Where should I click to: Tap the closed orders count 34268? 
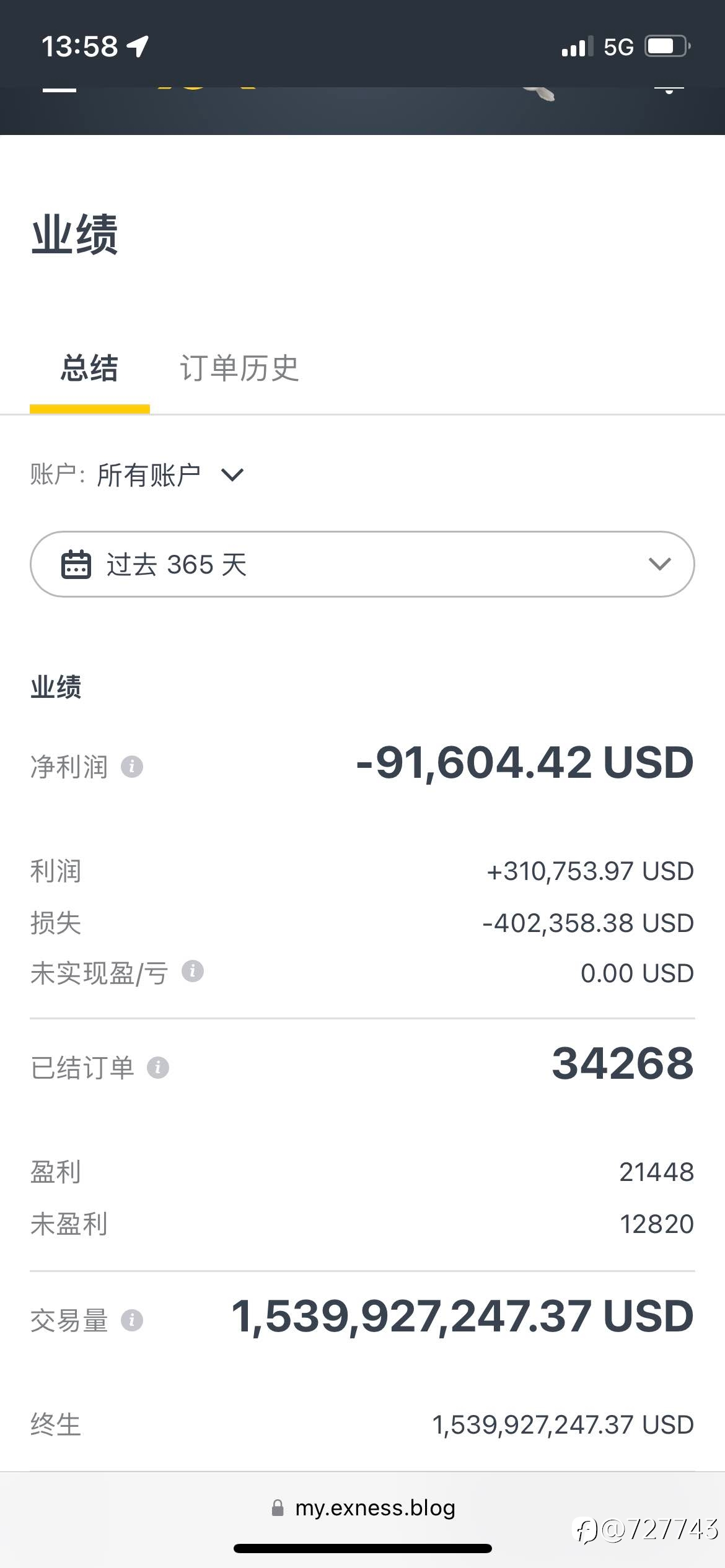pyautogui.click(x=623, y=1063)
